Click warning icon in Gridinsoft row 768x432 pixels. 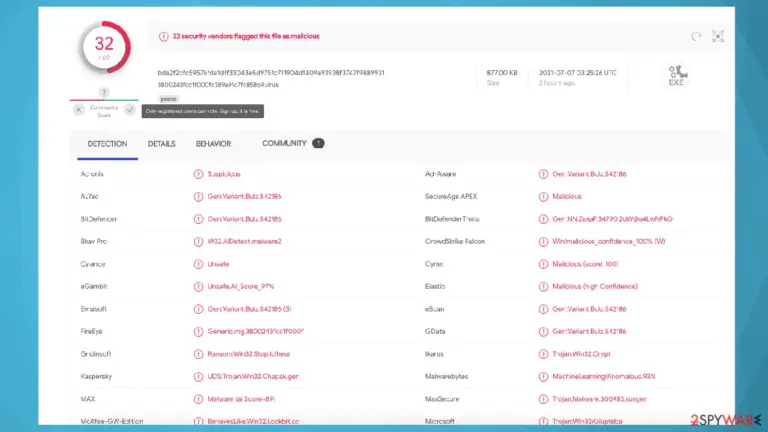click(198, 354)
